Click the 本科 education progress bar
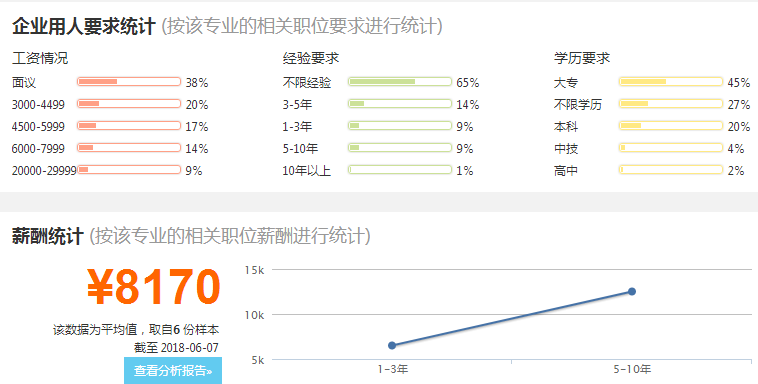Screen dimensions: 758x384 [x=671, y=126]
